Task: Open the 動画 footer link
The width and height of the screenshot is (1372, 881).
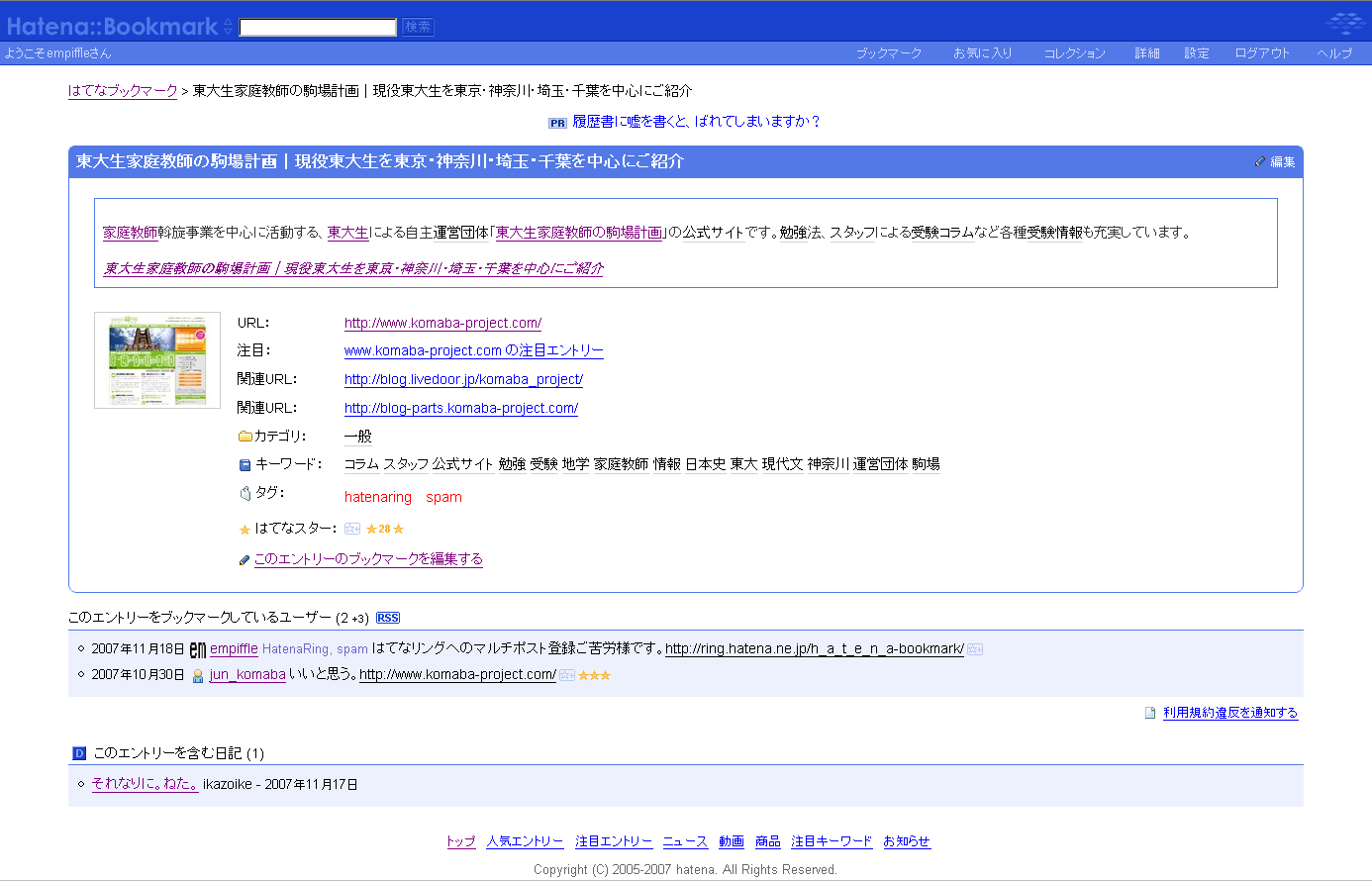Action: tap(732, 841)
